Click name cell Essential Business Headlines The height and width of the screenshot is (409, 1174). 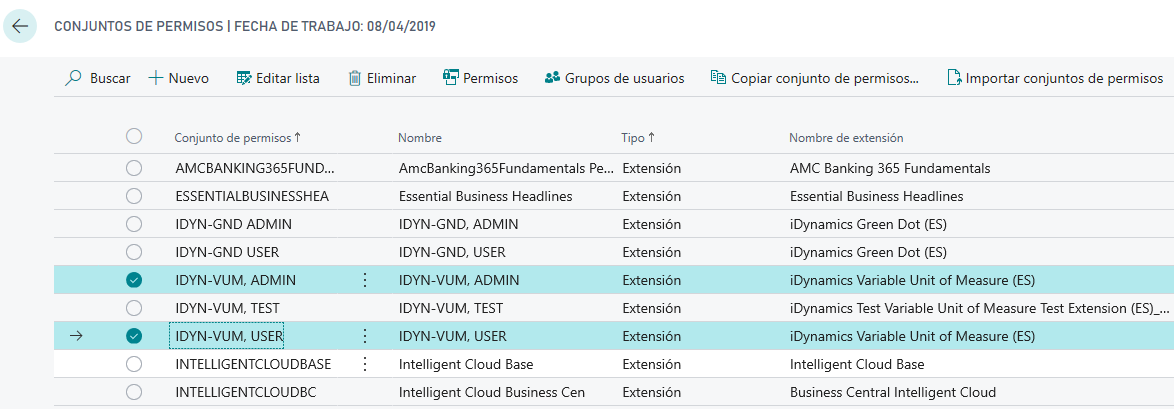pos(485,196)
